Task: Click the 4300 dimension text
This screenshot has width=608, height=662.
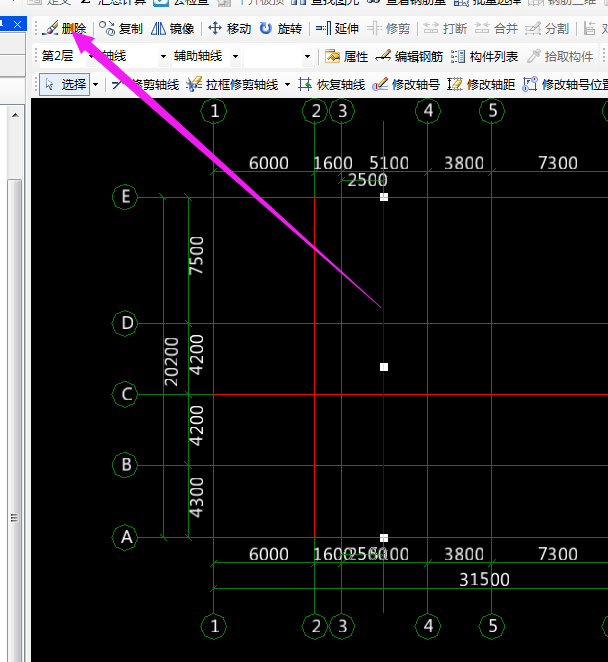Action: [196, 497]
